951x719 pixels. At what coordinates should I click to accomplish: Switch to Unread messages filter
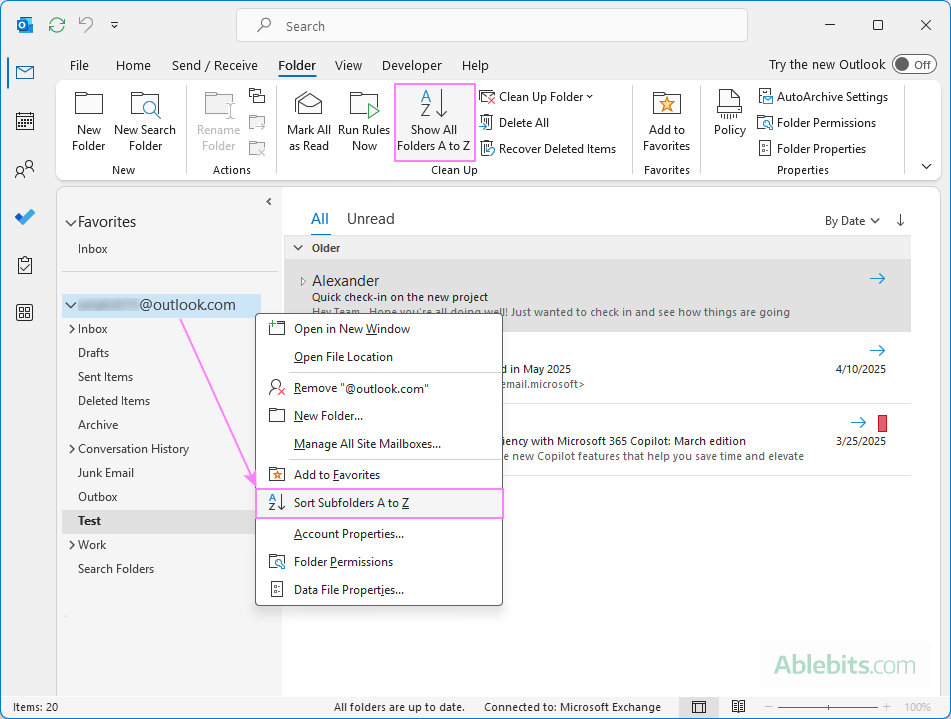point(370,219)
